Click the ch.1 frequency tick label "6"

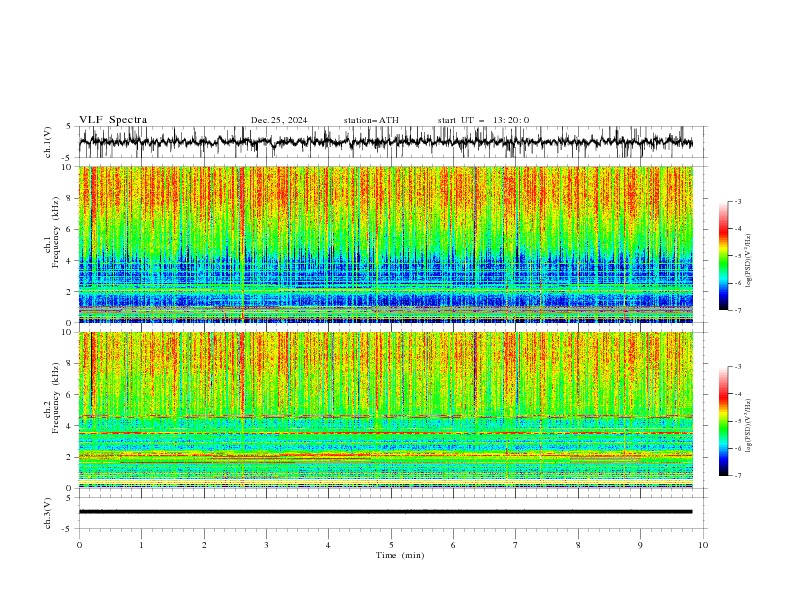pyautogui.click(x=69, y=229)
